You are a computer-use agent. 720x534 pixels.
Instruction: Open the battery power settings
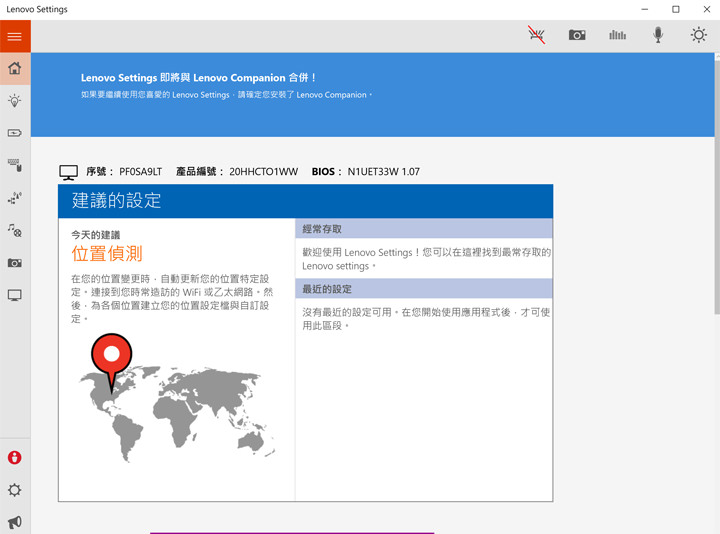[15, 133]
